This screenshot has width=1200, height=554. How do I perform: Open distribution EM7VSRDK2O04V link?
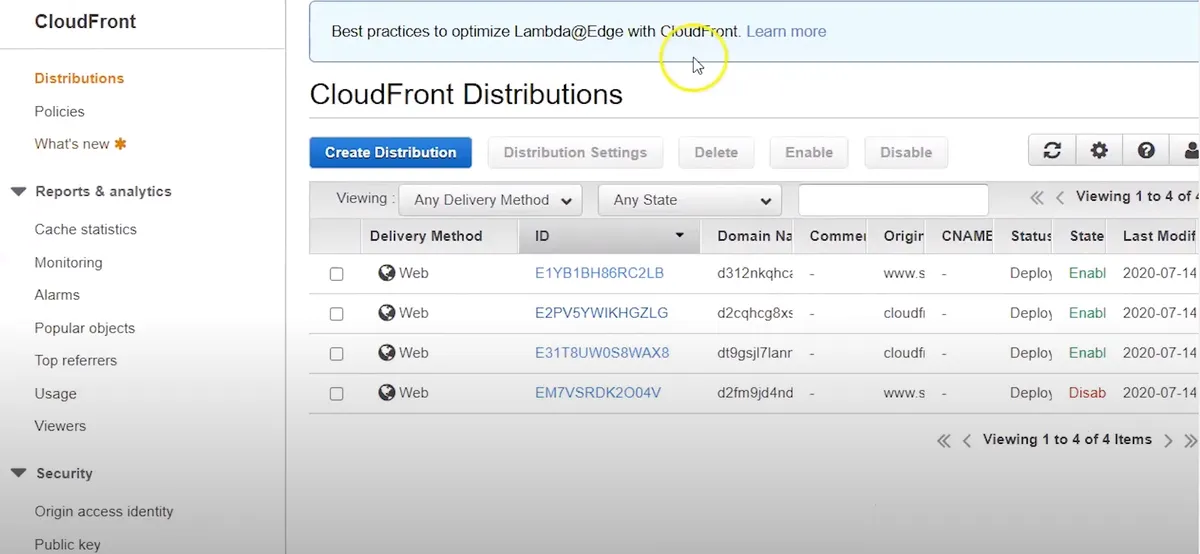[598, 393]
